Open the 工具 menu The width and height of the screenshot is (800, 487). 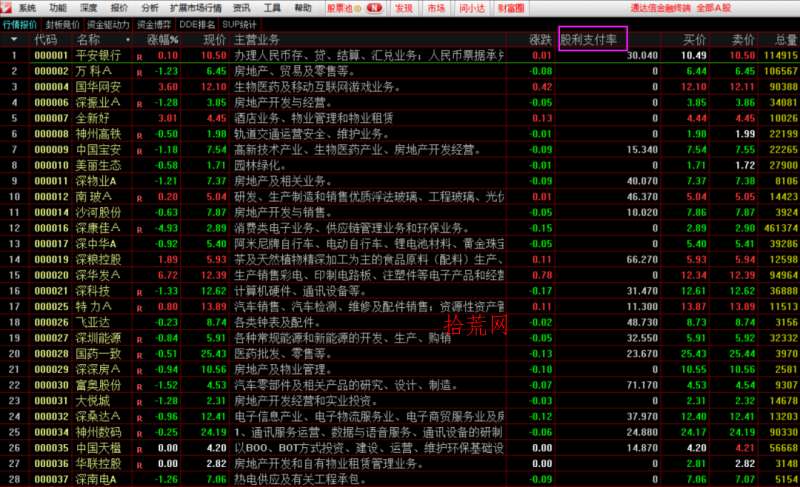(x=272, y=8)
